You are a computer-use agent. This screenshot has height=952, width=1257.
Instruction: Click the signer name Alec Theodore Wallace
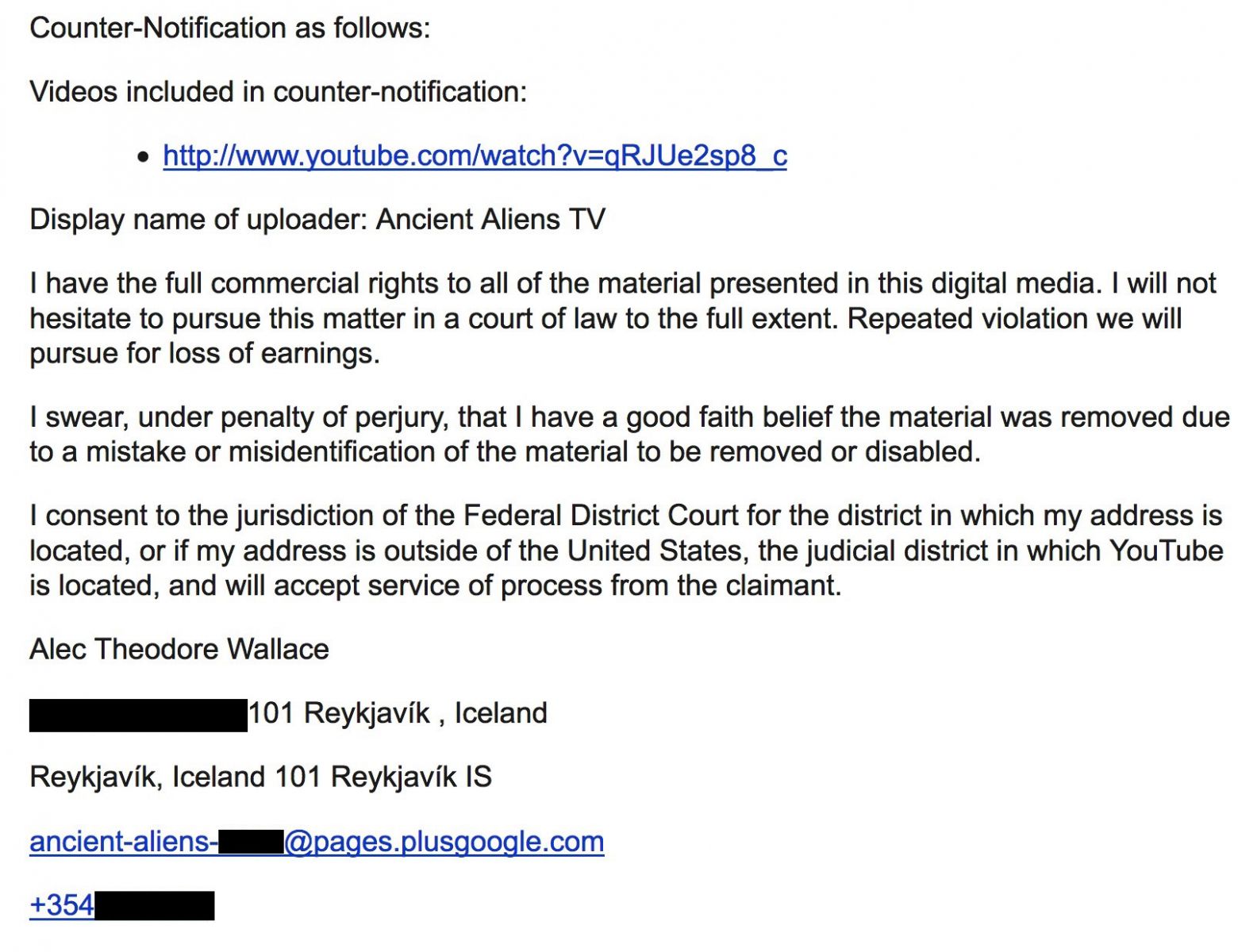[x=179, y=649]
